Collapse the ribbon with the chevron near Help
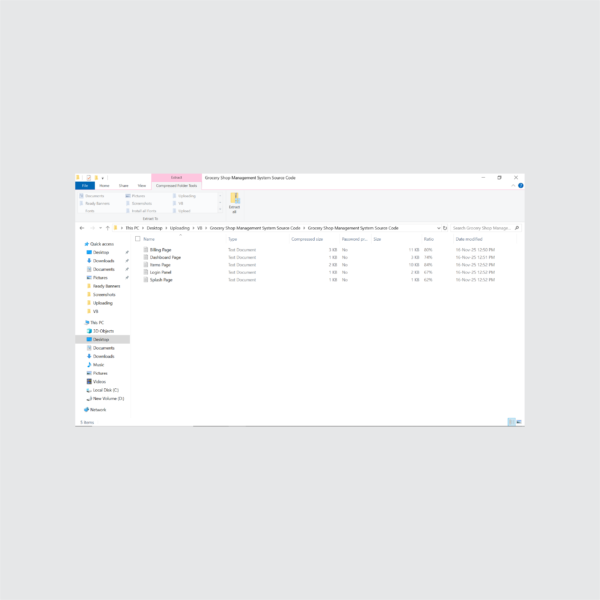 tap(513, 186)
